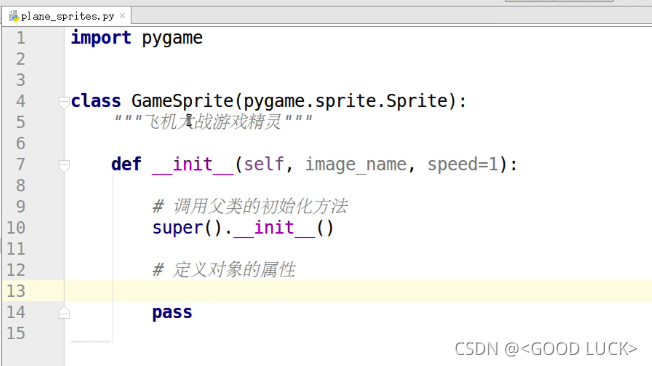The height and width of the screenshot is (366, 652).
Task: Click the 'self' parameter on line 7
Action: point(264,164)
